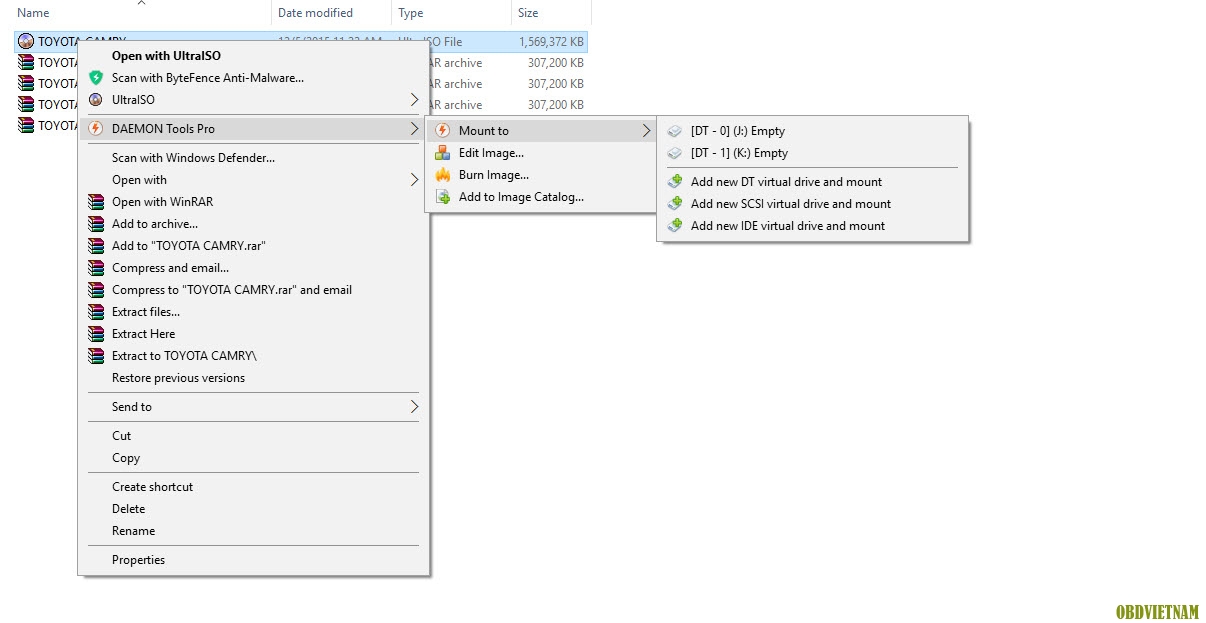Click the Edit Image icon
This screenshot has height=623, width=1206.
pyautogui.click(x=442, y=153)
